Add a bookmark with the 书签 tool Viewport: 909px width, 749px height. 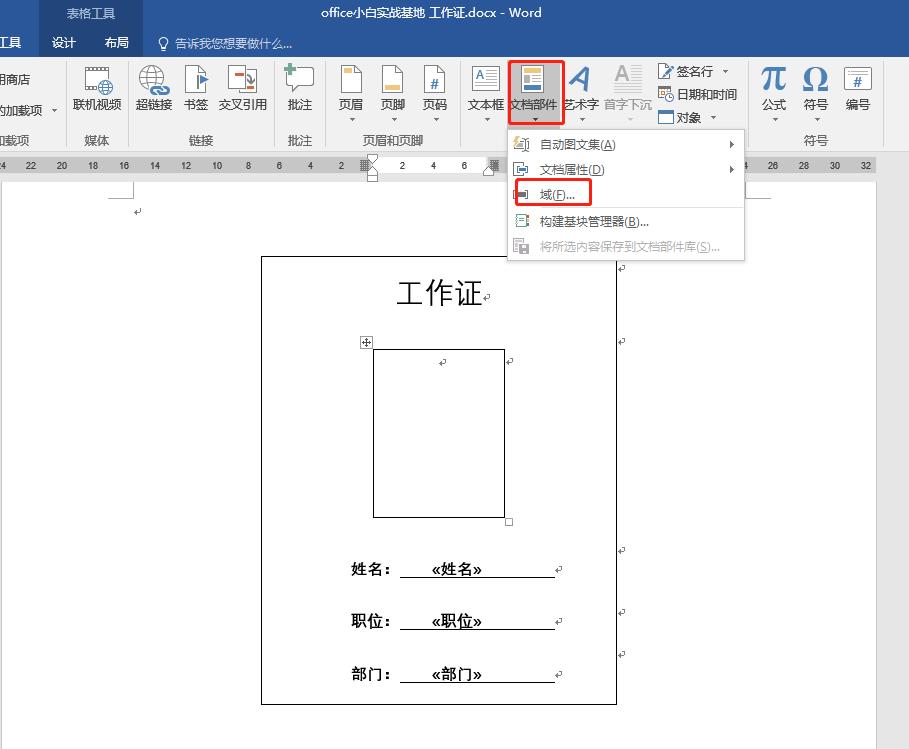tap(196, 90)
